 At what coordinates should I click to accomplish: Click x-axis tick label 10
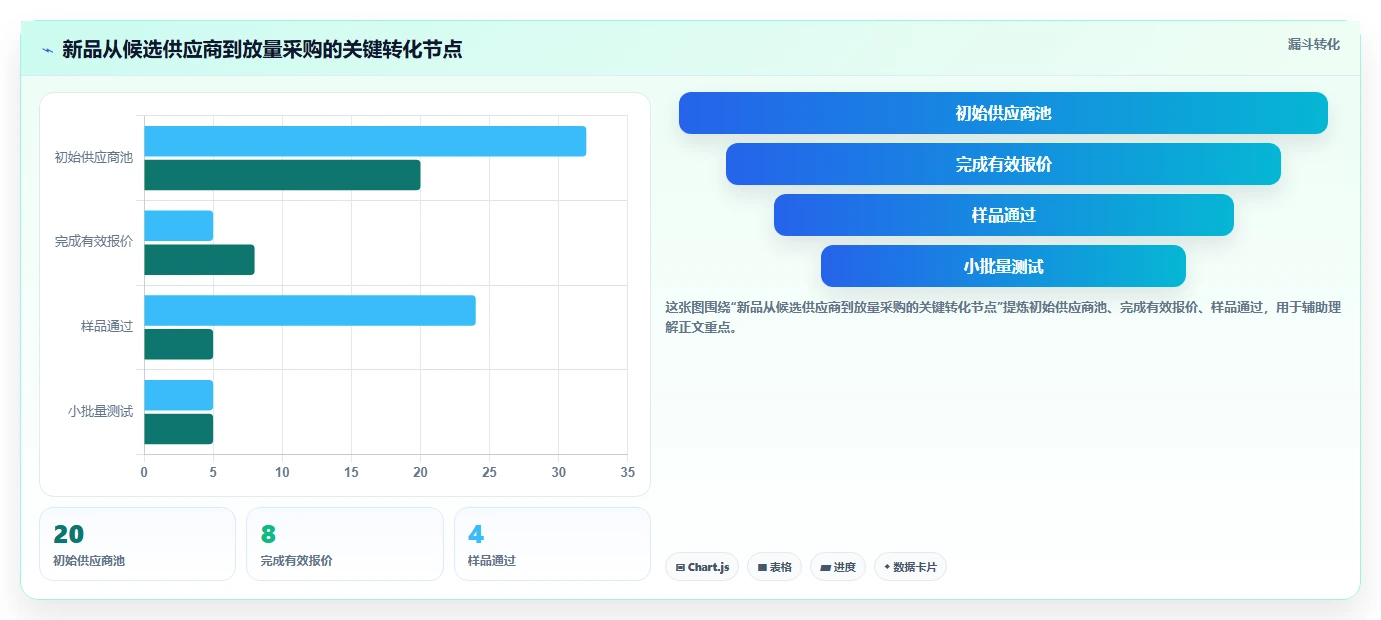tap(282, 472)
